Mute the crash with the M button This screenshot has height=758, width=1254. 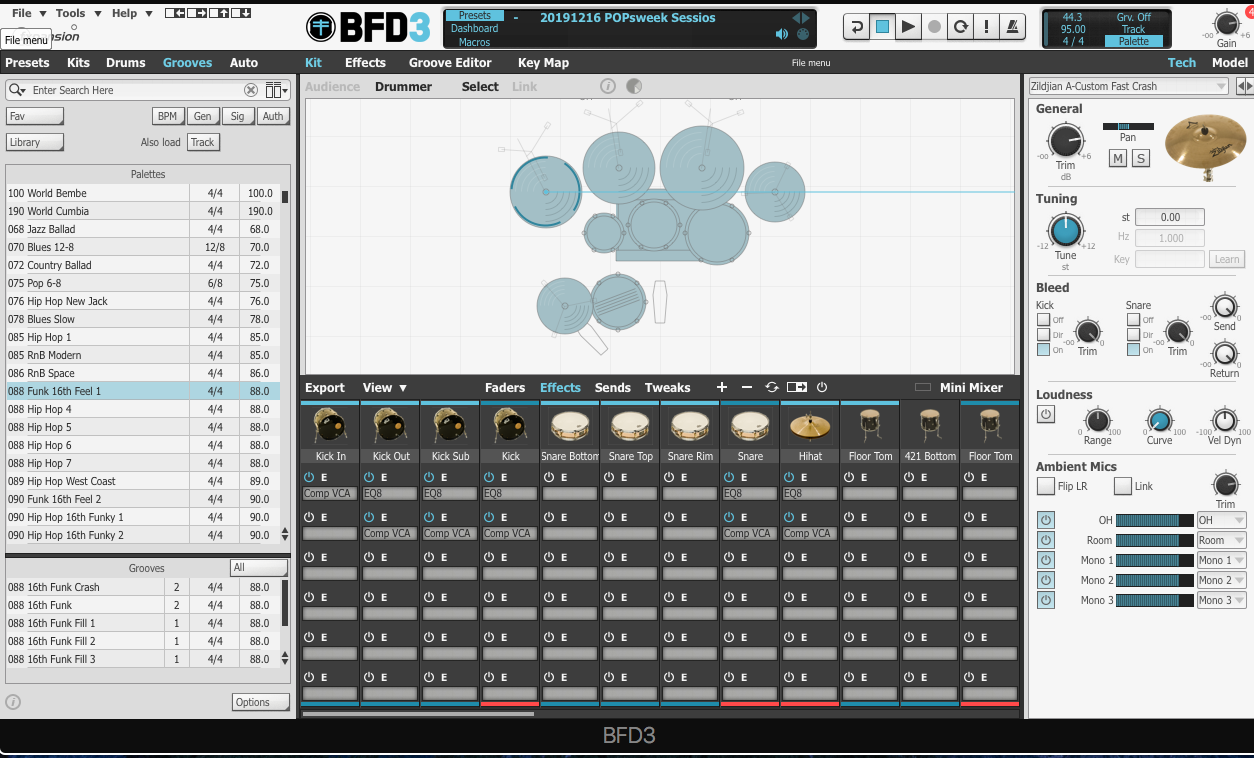pyautogui.click(x=1118, y=159)
